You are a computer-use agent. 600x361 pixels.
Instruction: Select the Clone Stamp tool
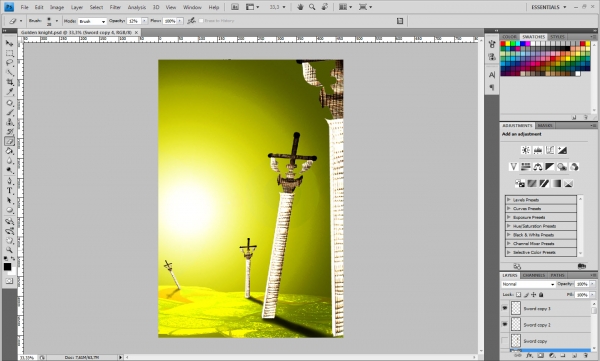(10, 122)
